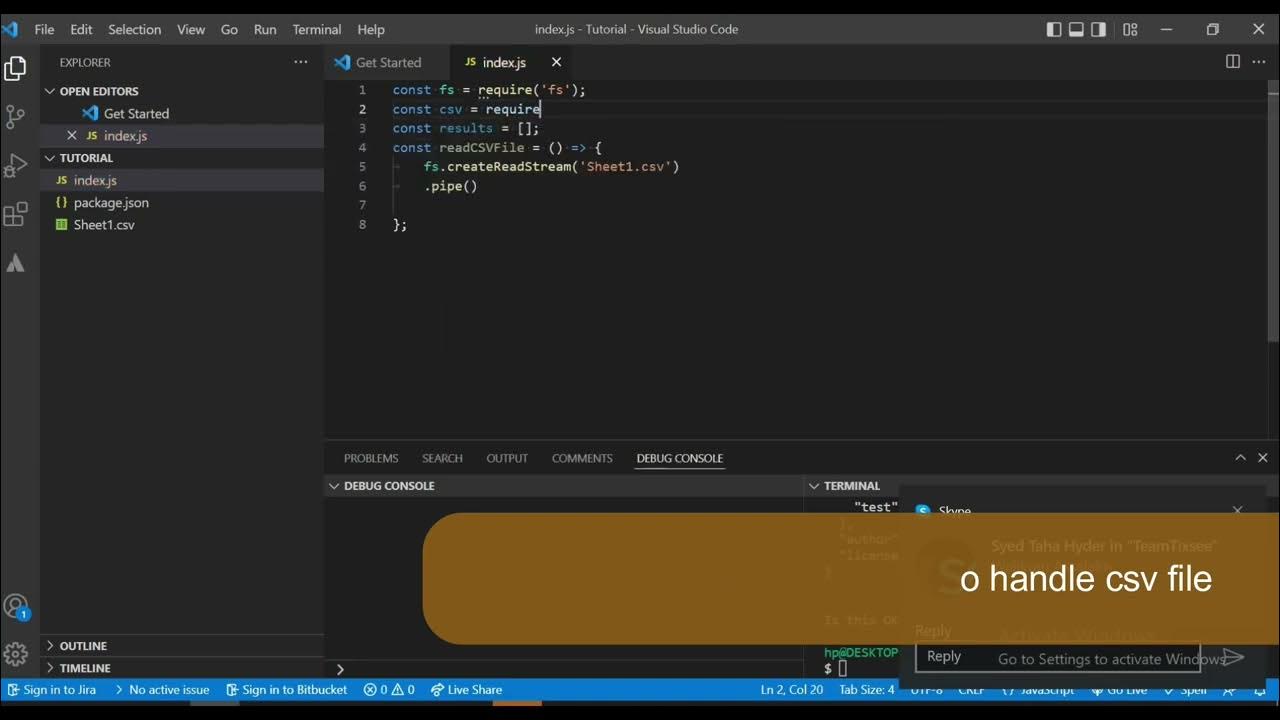Click the Reply field in Skype popup
This screenshot has width=1280, height=720.
pos(1057,657)
